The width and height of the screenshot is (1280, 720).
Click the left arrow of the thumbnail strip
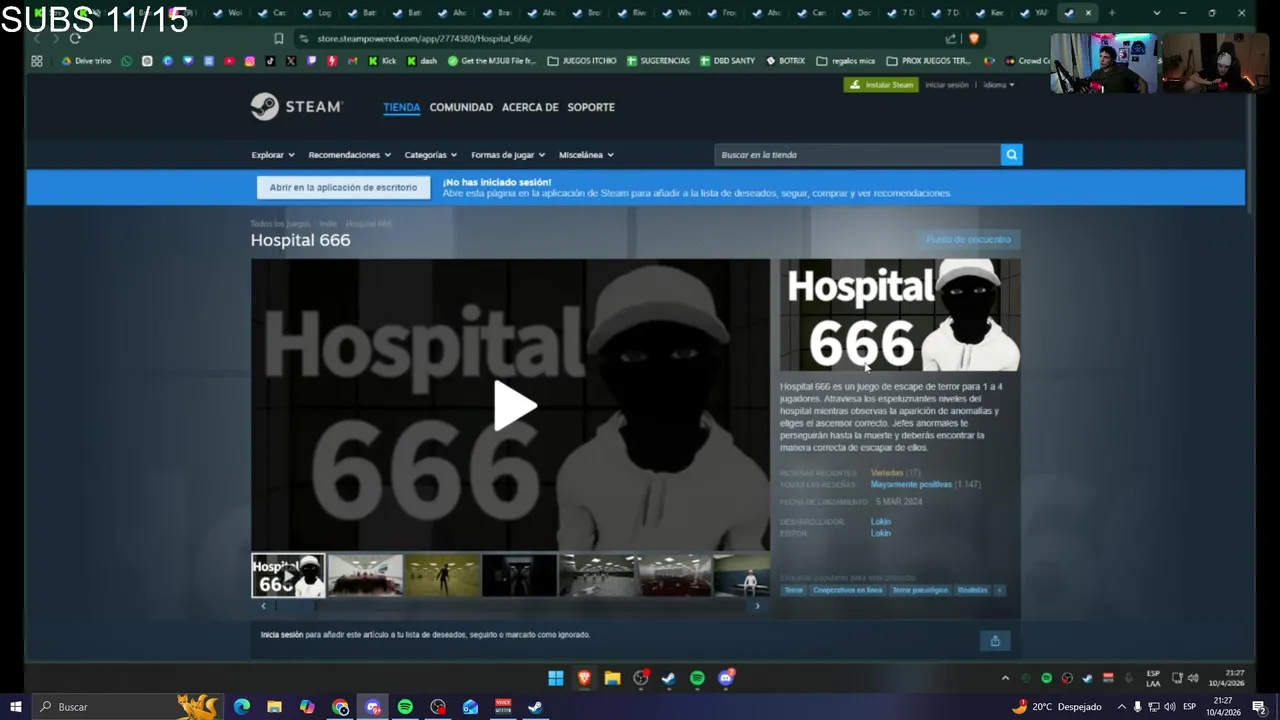(x=263, y=606)
